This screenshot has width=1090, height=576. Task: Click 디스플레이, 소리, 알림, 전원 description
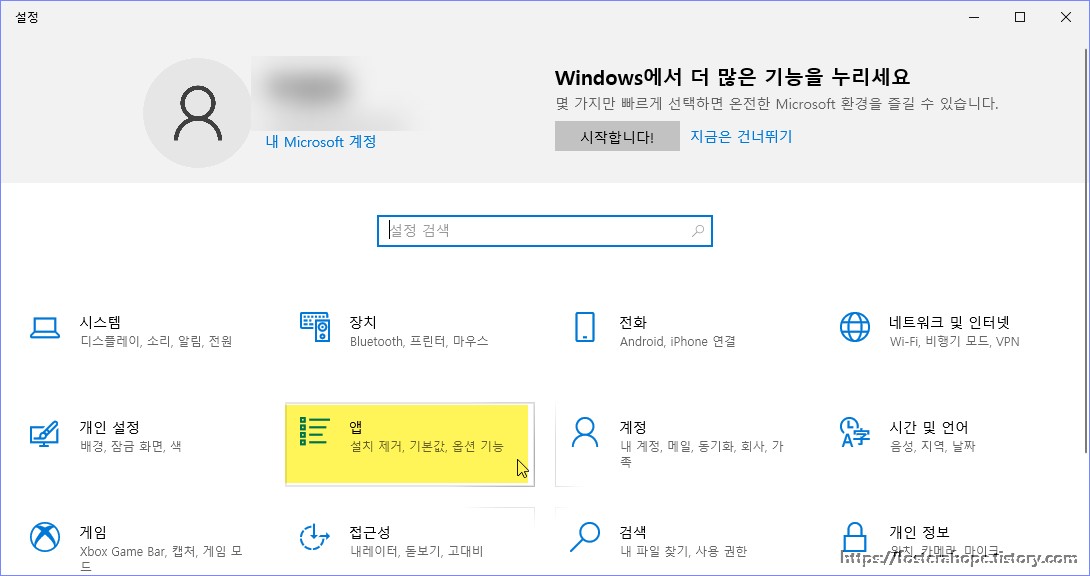[156, 341]
